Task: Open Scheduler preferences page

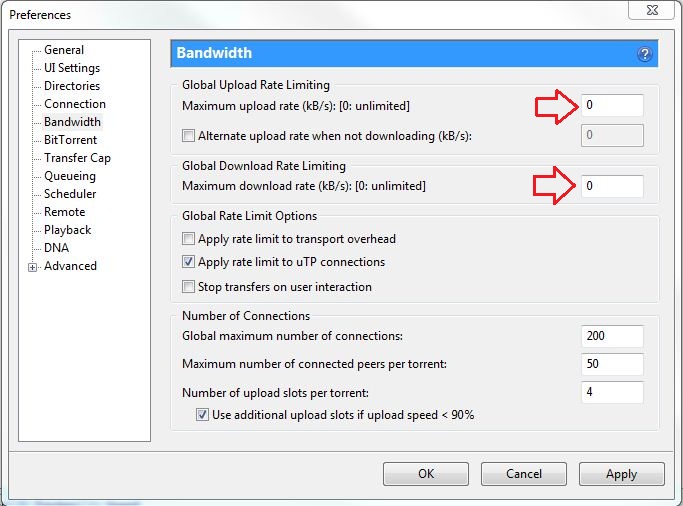Action: click(x=70, y=194)
